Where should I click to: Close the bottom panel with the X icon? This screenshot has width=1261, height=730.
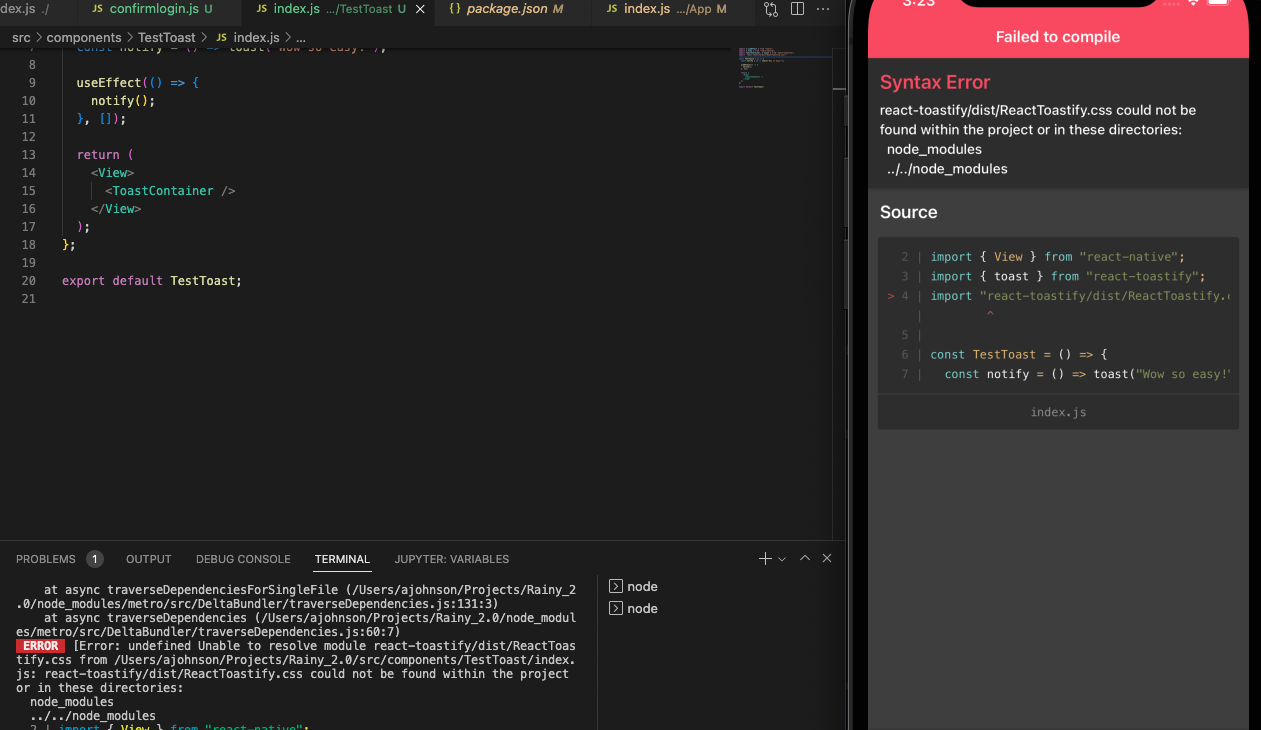click(x=827, y=558)
